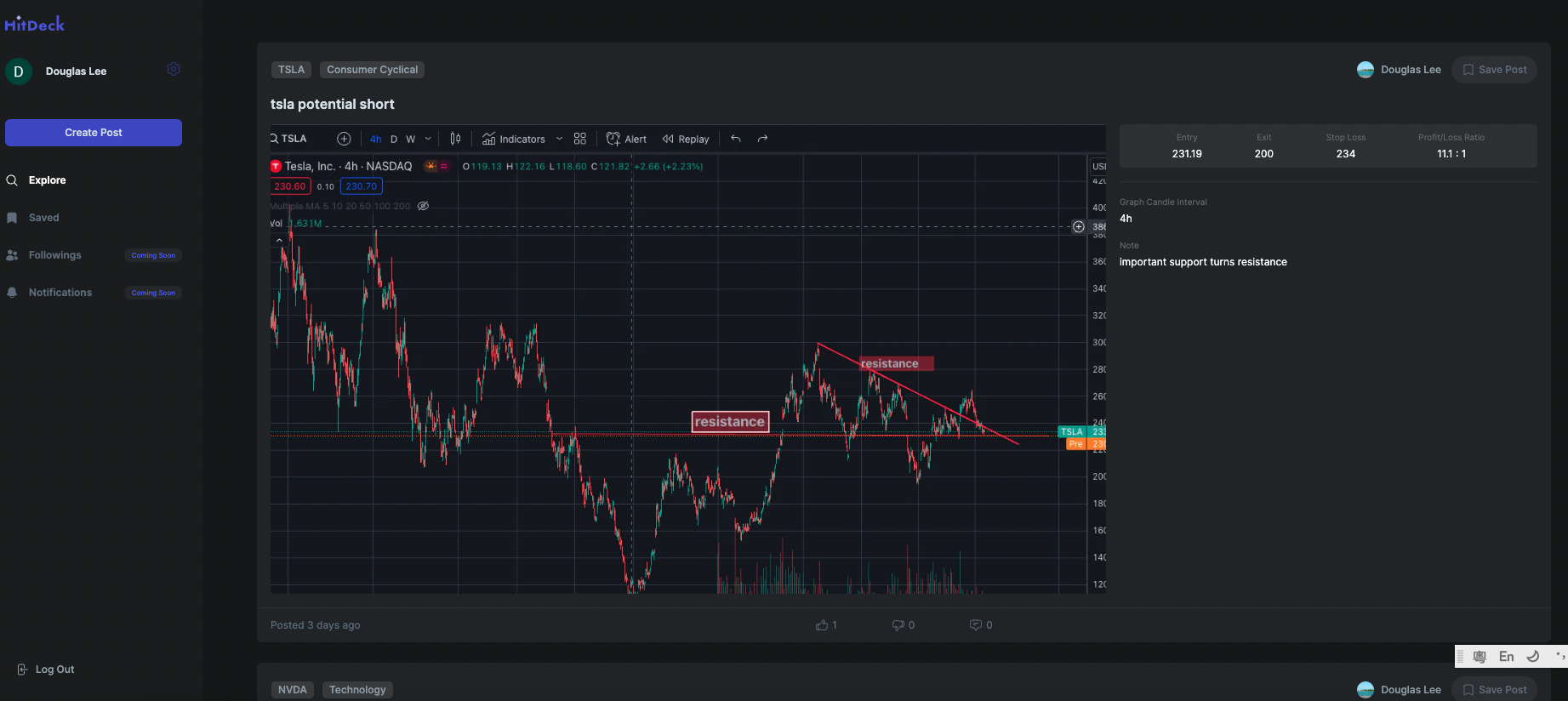The width and height of the screenshot is (1568, 701).
Task: Click the Consumer Cyclical sector tag
Action: [x=372, y=70]
